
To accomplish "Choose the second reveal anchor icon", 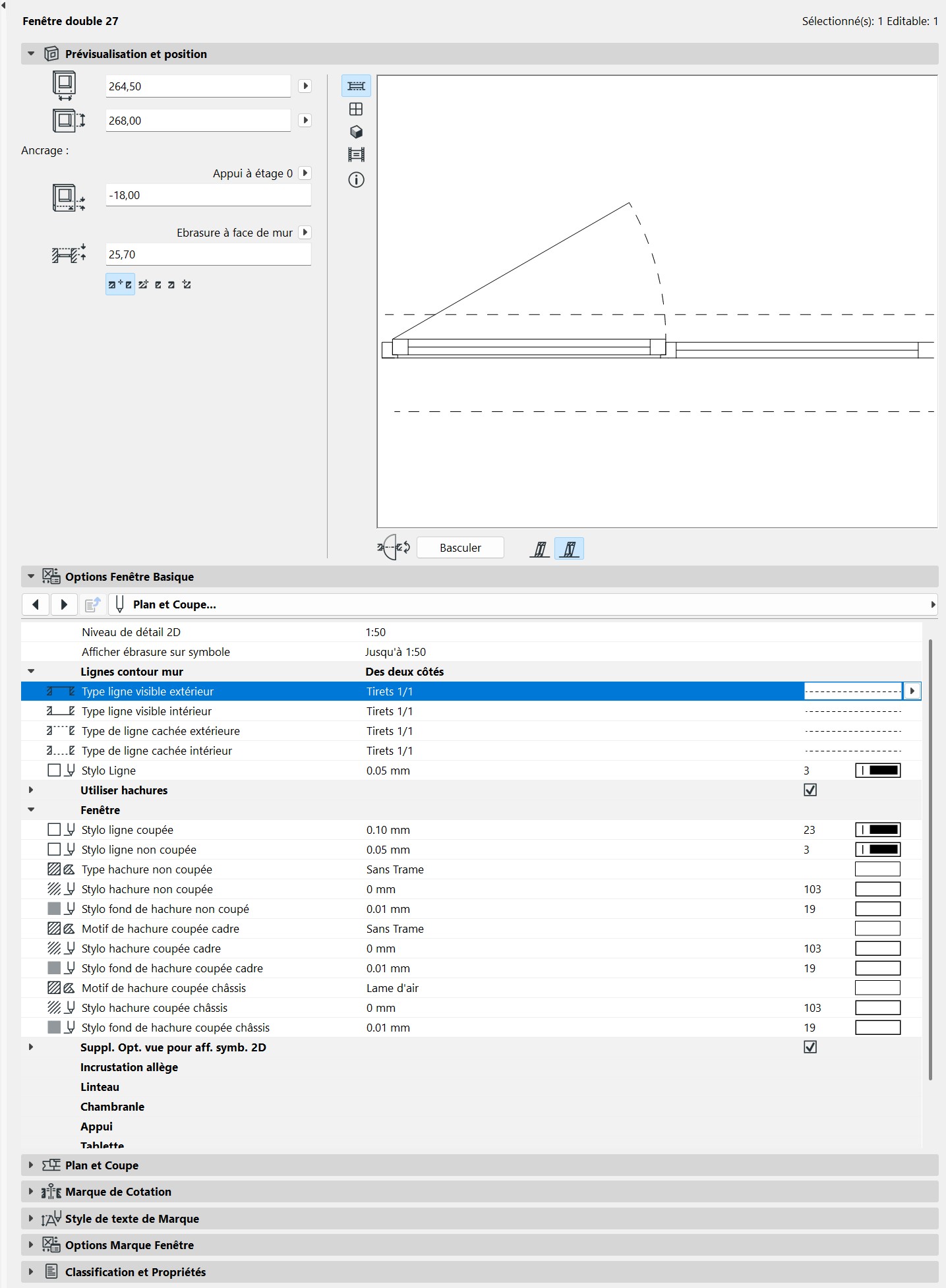I will pyautogui.click(x=143, y=284).
